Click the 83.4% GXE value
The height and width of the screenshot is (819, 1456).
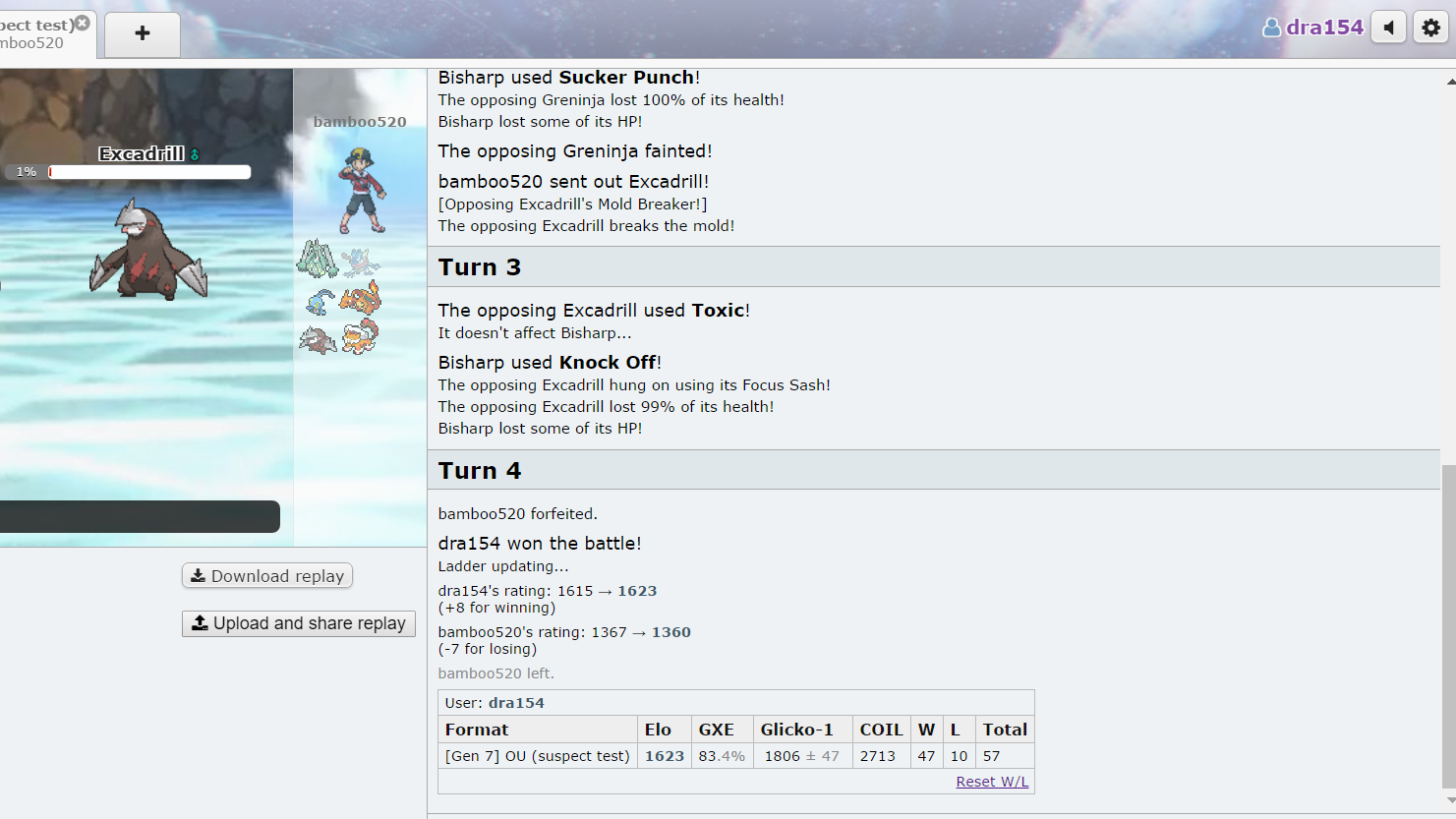point(723,756)
